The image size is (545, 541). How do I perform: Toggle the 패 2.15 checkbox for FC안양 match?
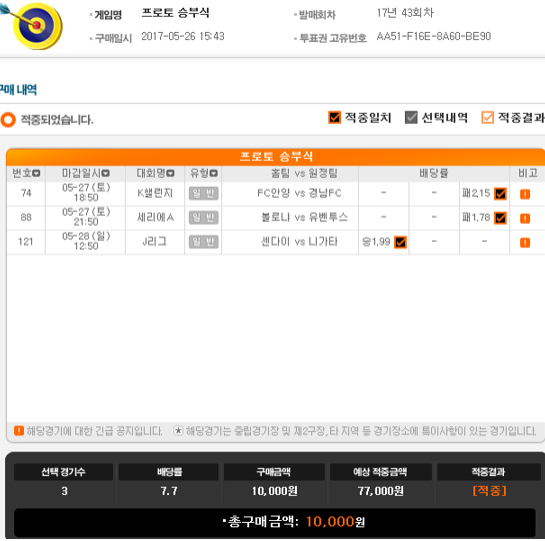[500, 194]
